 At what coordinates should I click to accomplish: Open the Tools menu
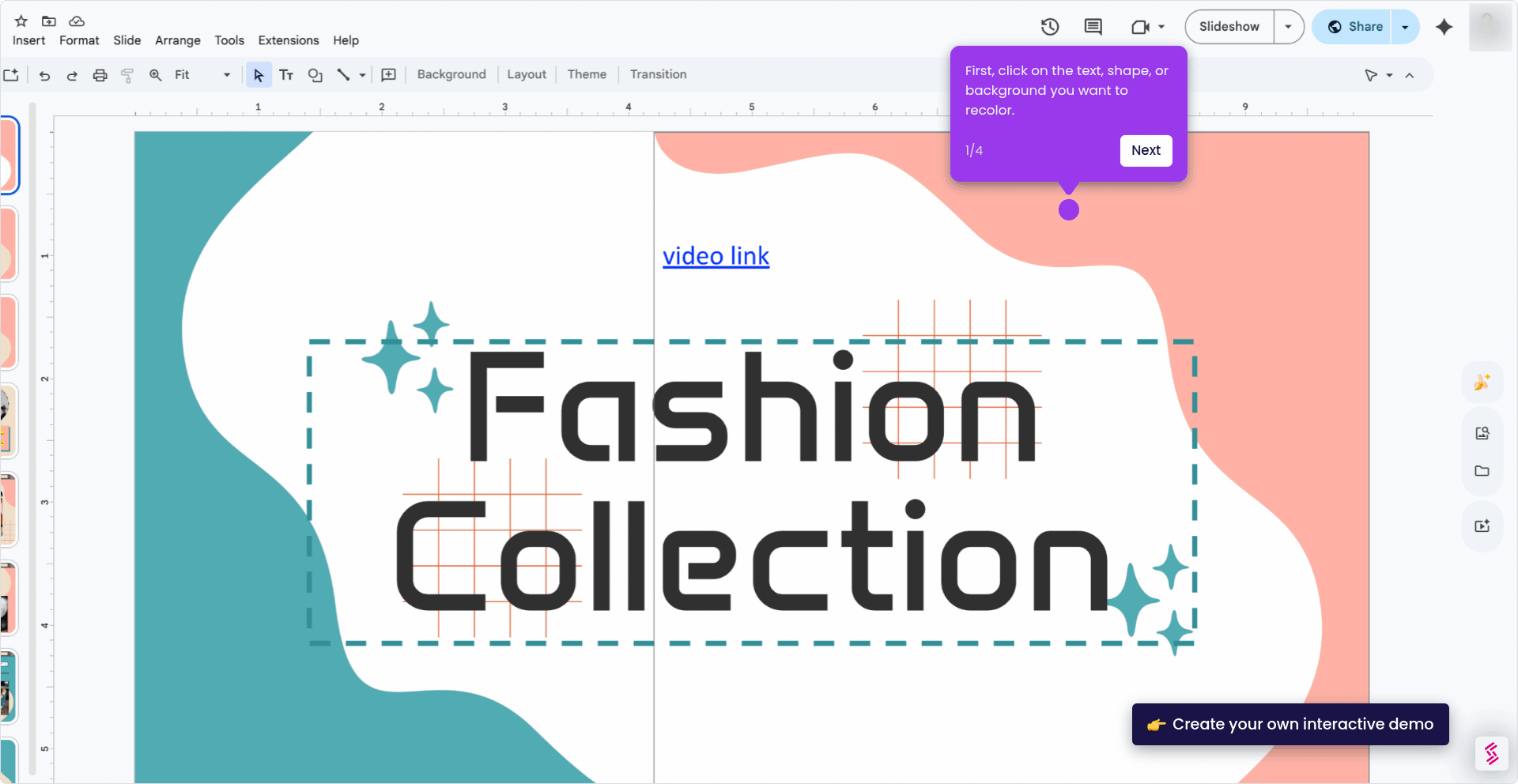click(x=229, y=40)
